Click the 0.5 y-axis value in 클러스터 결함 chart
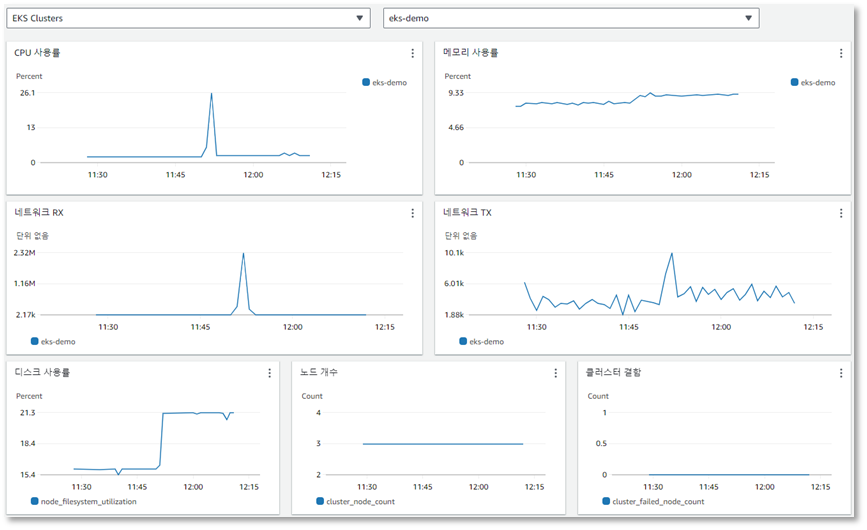867x530 pixels. click(x=601, y=443)
